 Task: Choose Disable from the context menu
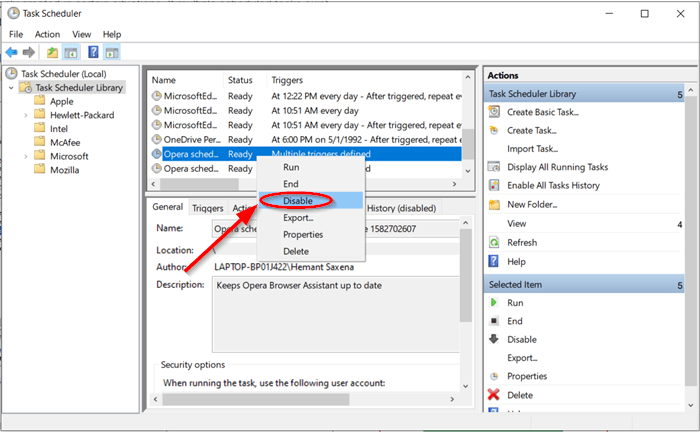[311, 201]
